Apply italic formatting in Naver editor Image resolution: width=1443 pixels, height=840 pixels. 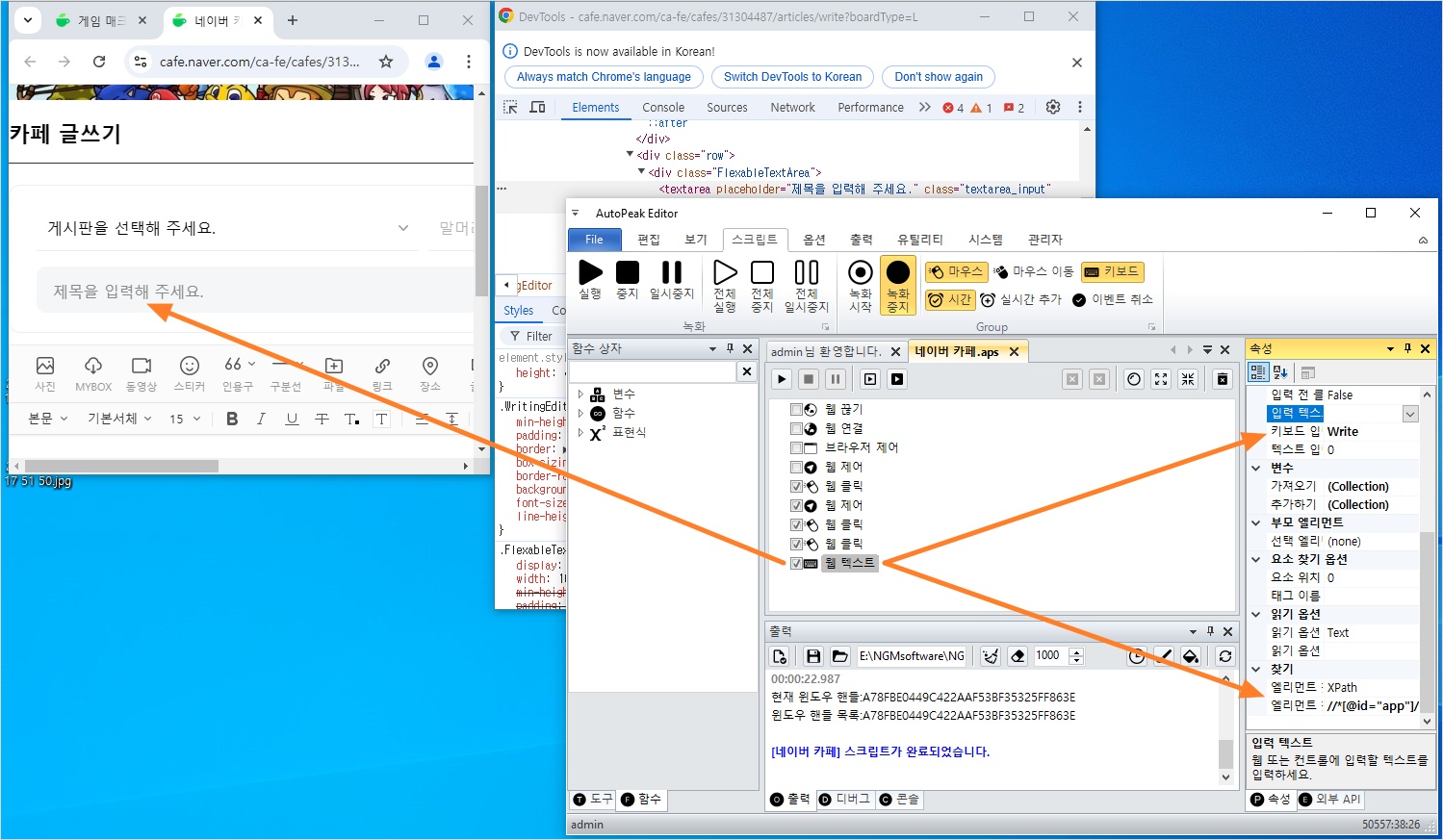click(261, 419)
